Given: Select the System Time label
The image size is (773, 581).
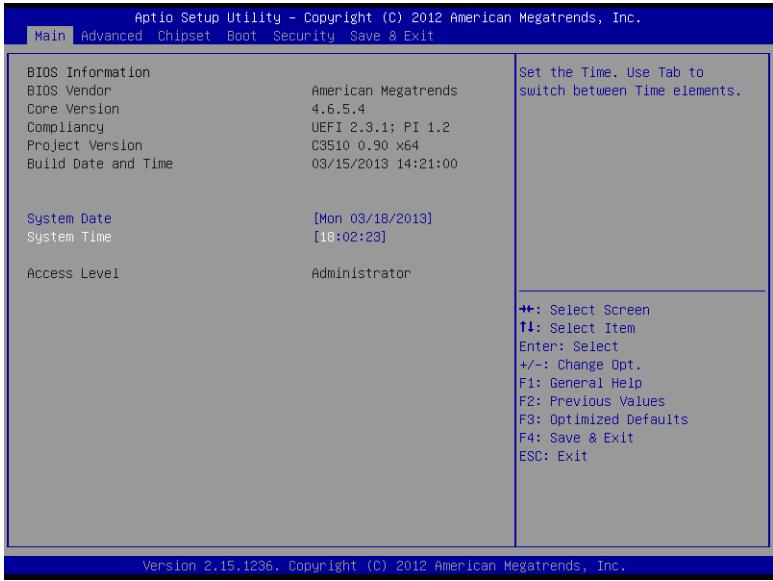Looking at the screenshot, I should coord(69,237).
